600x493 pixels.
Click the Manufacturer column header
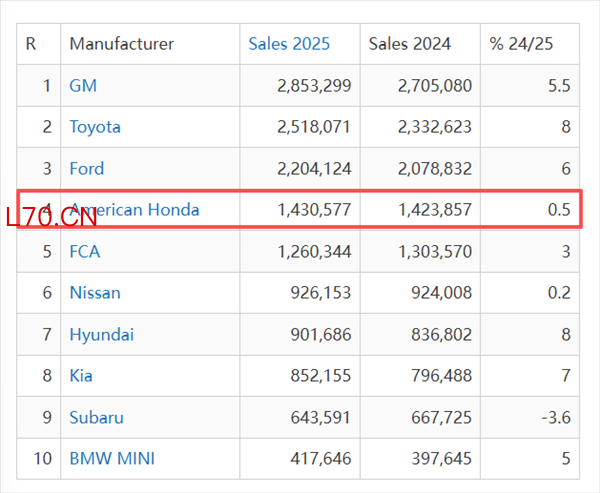121,44
